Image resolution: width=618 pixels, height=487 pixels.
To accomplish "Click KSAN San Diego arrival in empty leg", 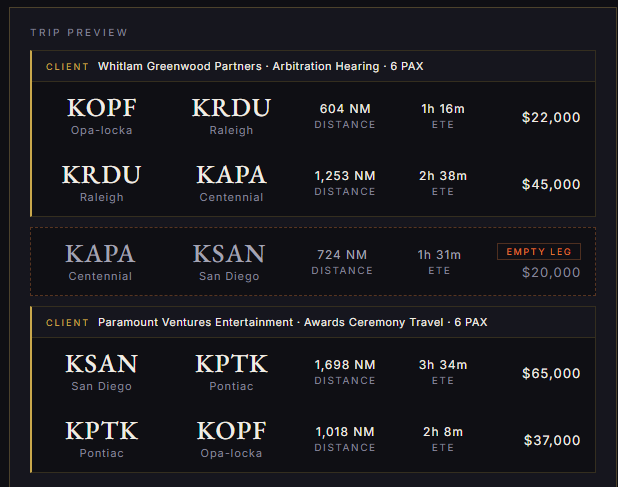I will tap(229, 262).
